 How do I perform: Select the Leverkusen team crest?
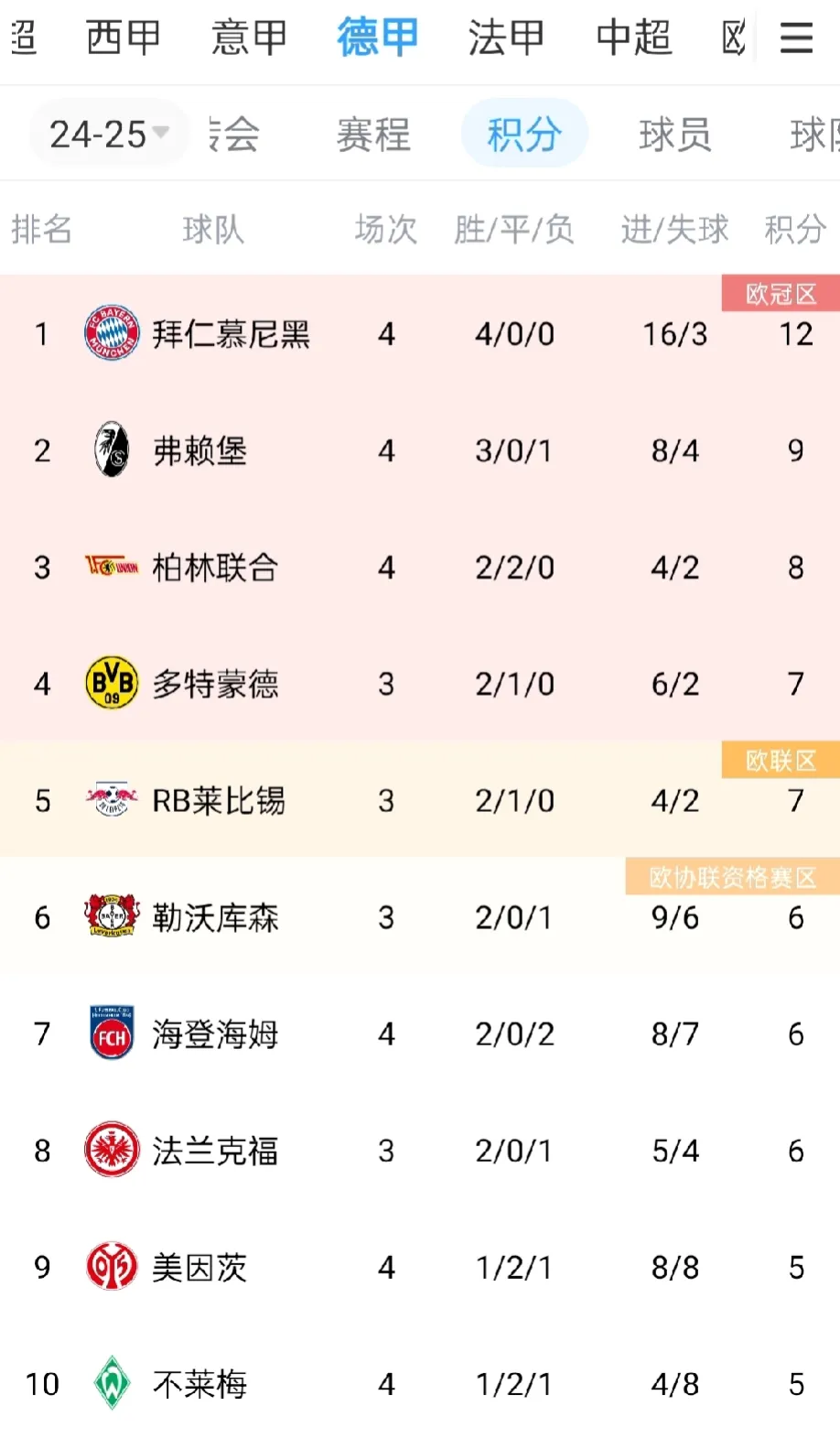(112, 917)
